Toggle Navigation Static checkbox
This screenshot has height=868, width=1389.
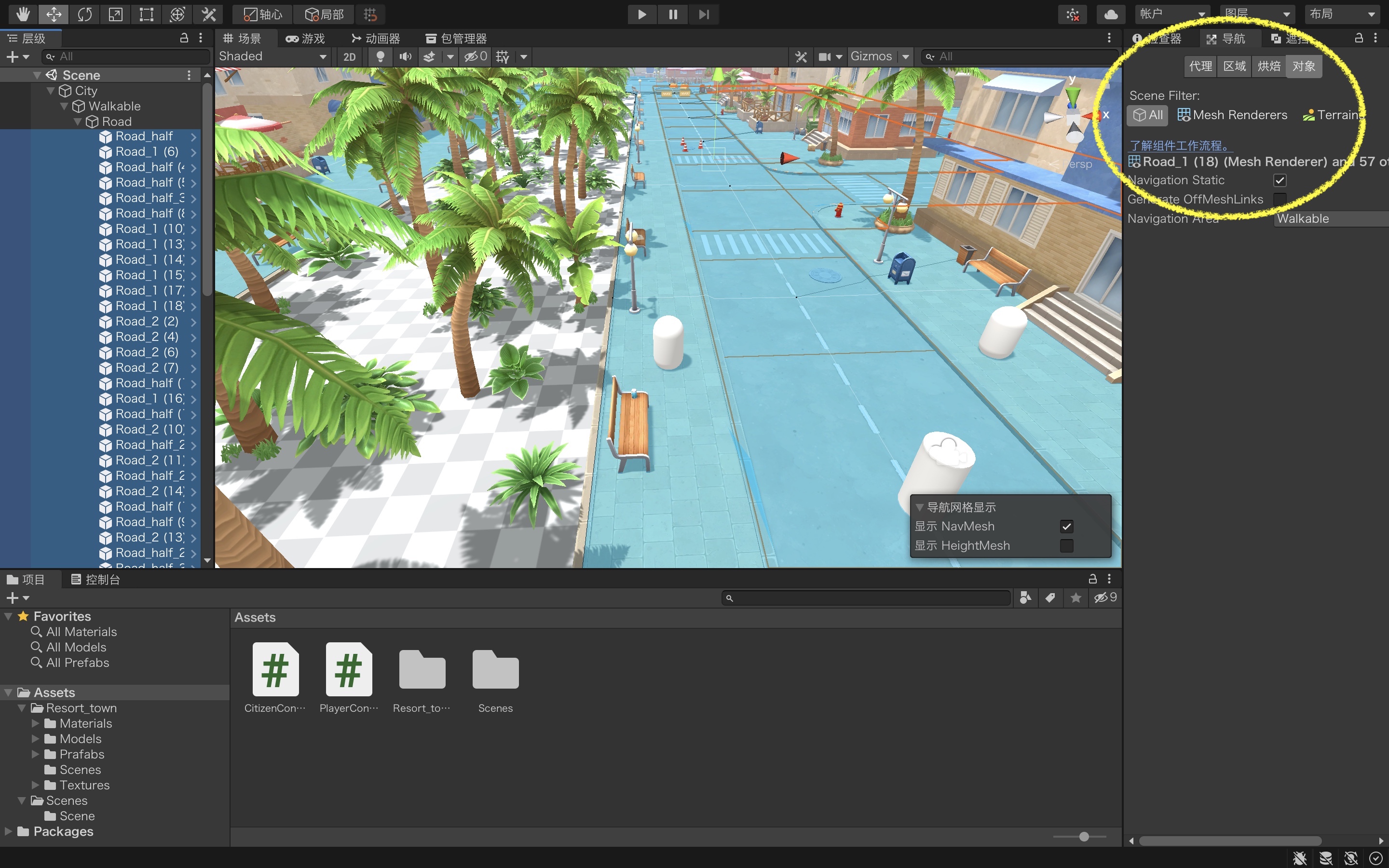point(1280,180)
